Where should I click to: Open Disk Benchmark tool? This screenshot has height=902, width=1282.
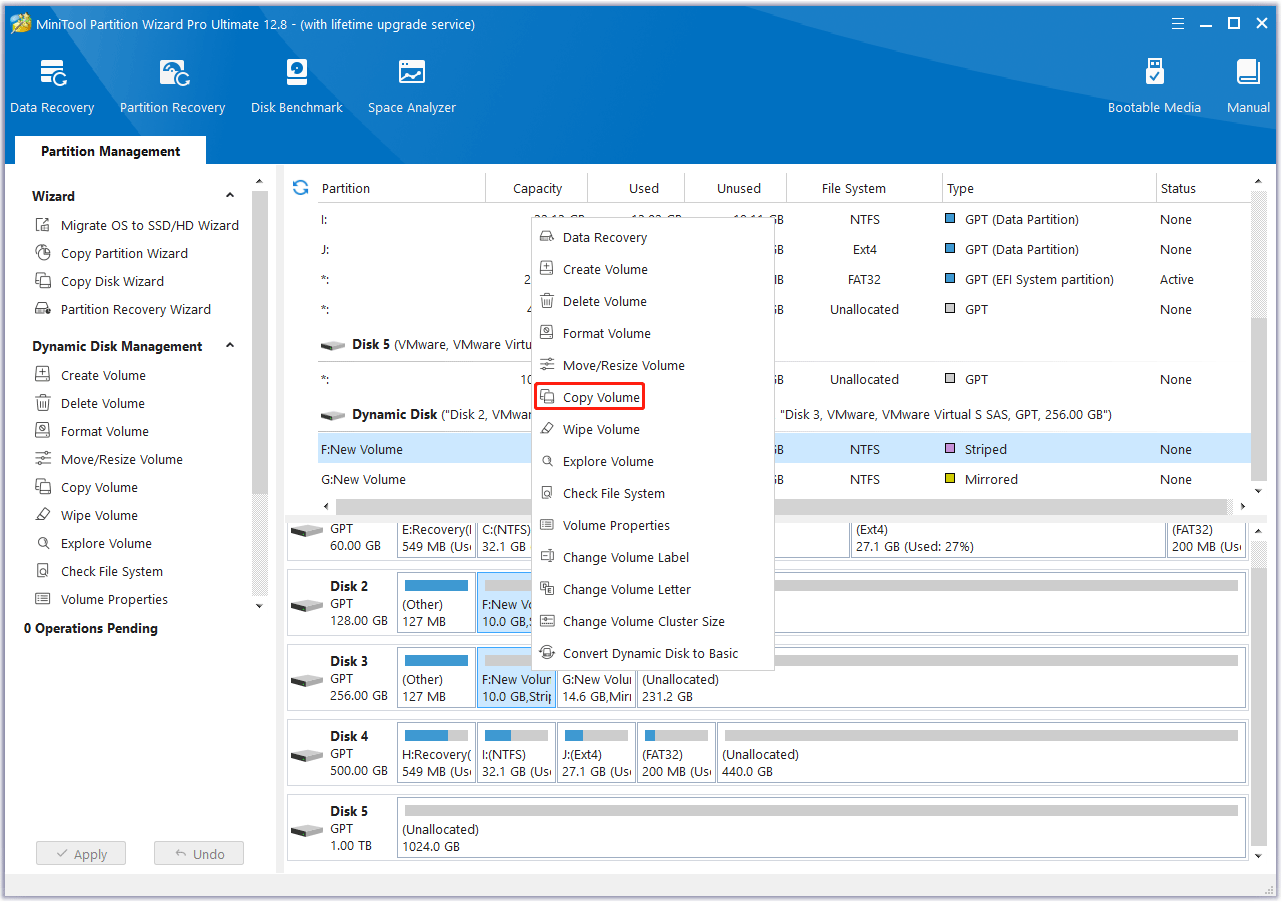(297, 86)
